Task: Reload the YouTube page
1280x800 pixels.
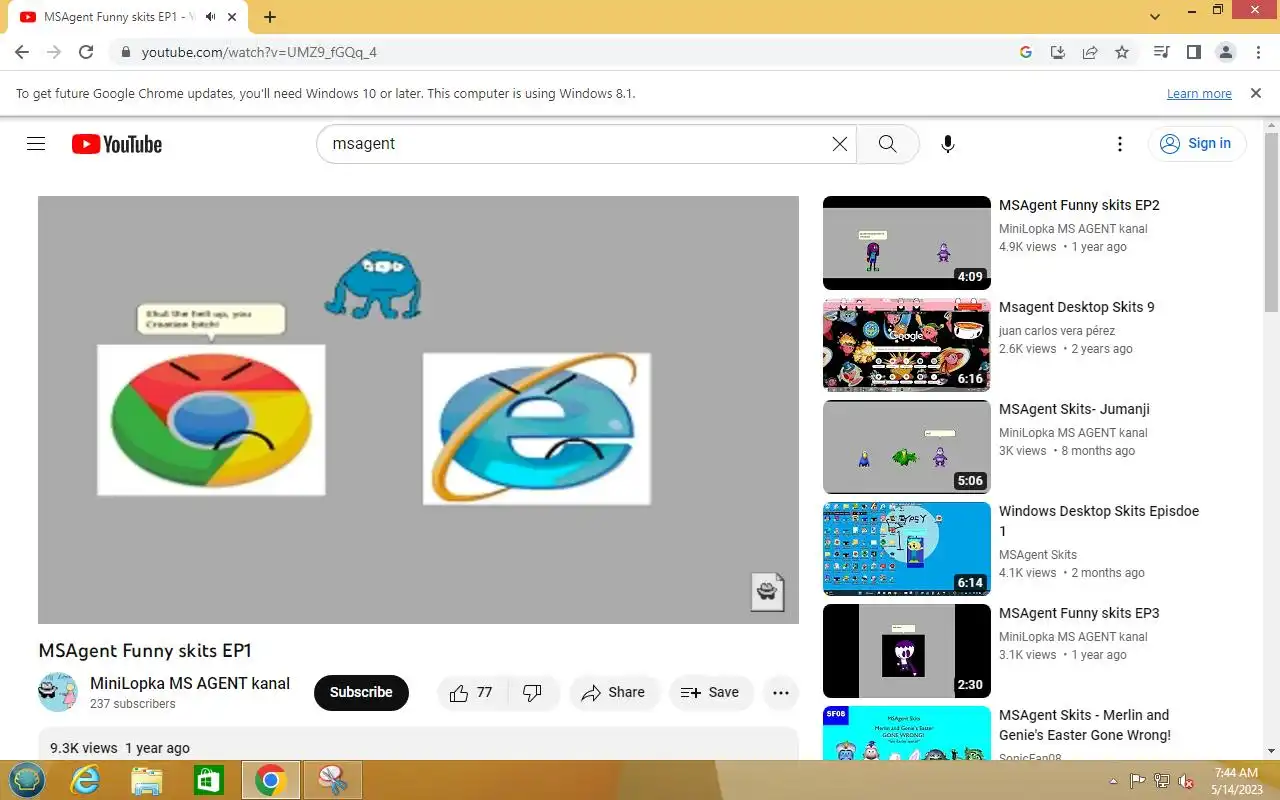Action: pyautogui.click(x=86, y=52)
